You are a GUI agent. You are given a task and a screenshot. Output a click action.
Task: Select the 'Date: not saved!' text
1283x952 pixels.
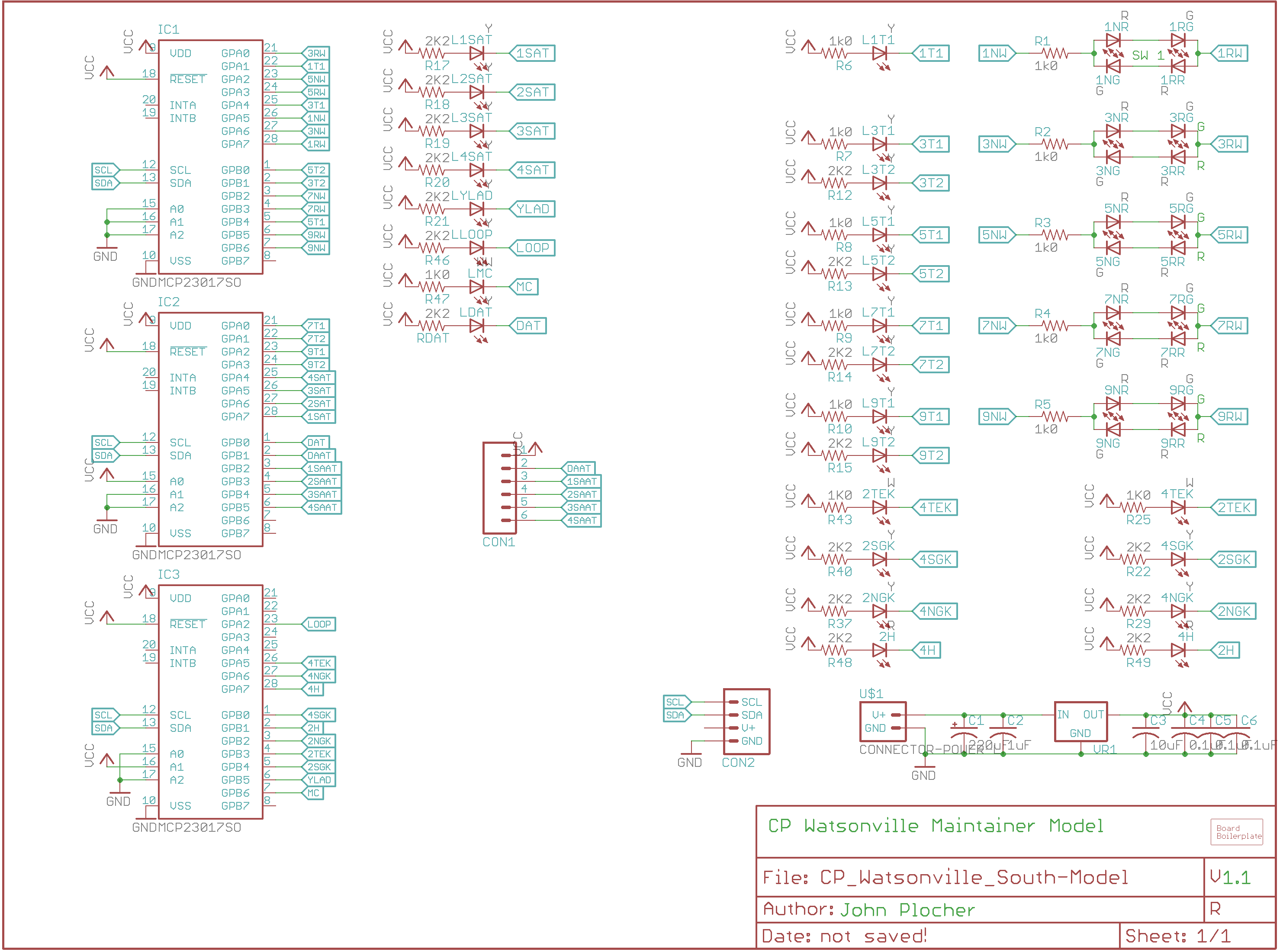(844, 936)
